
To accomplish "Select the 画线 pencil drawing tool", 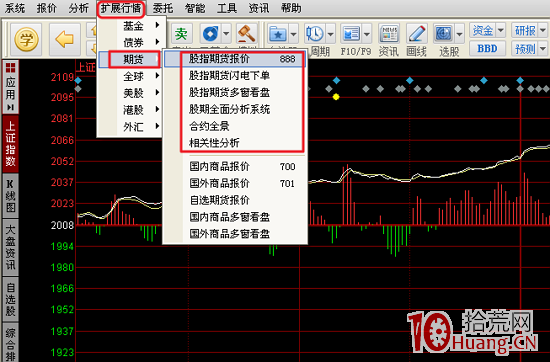I will point(416,34).
